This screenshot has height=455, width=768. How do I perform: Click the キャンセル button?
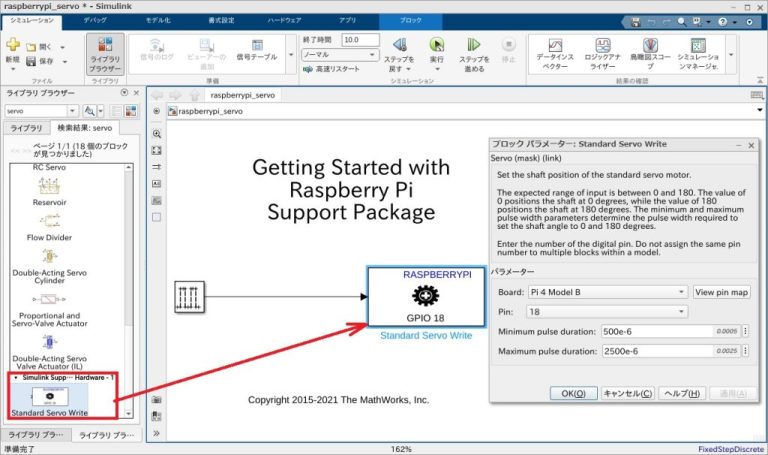(x=627, y=393)
